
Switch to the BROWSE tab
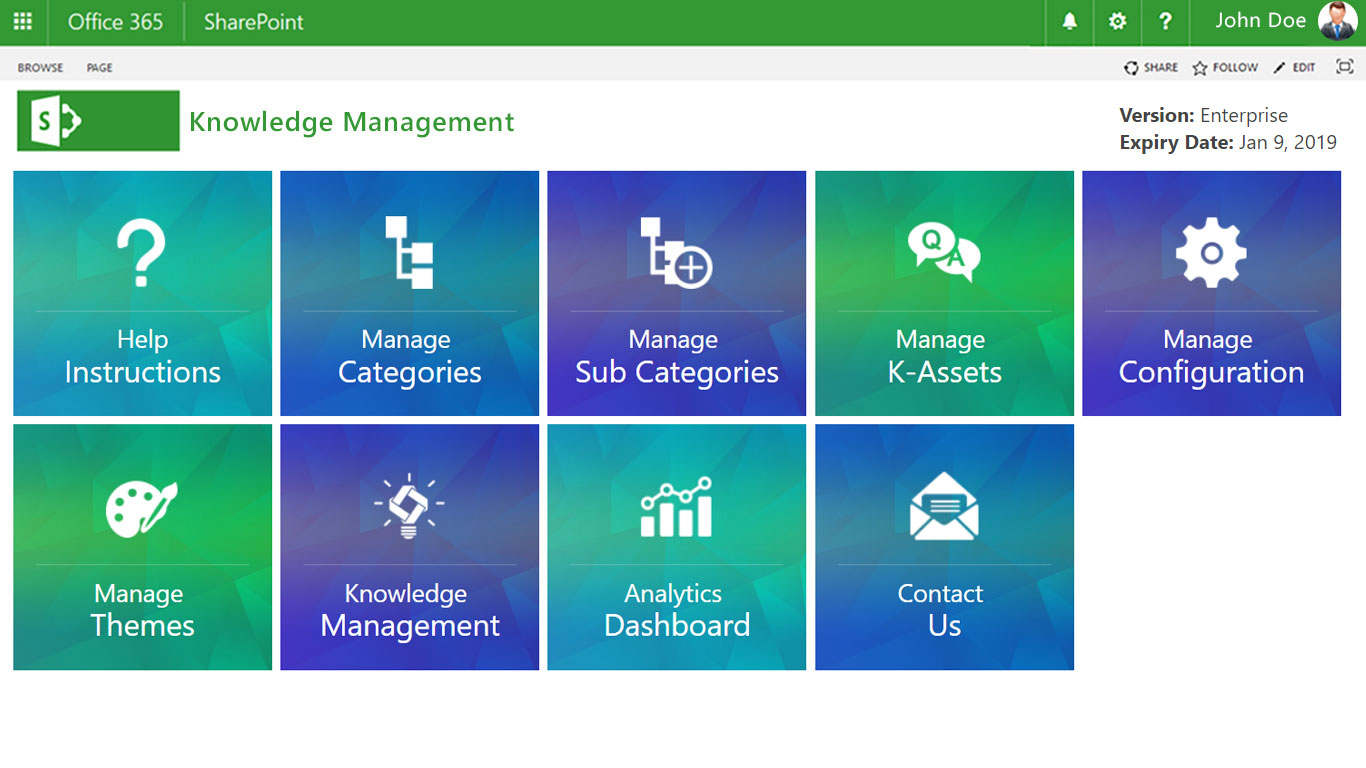pos(40,67)
